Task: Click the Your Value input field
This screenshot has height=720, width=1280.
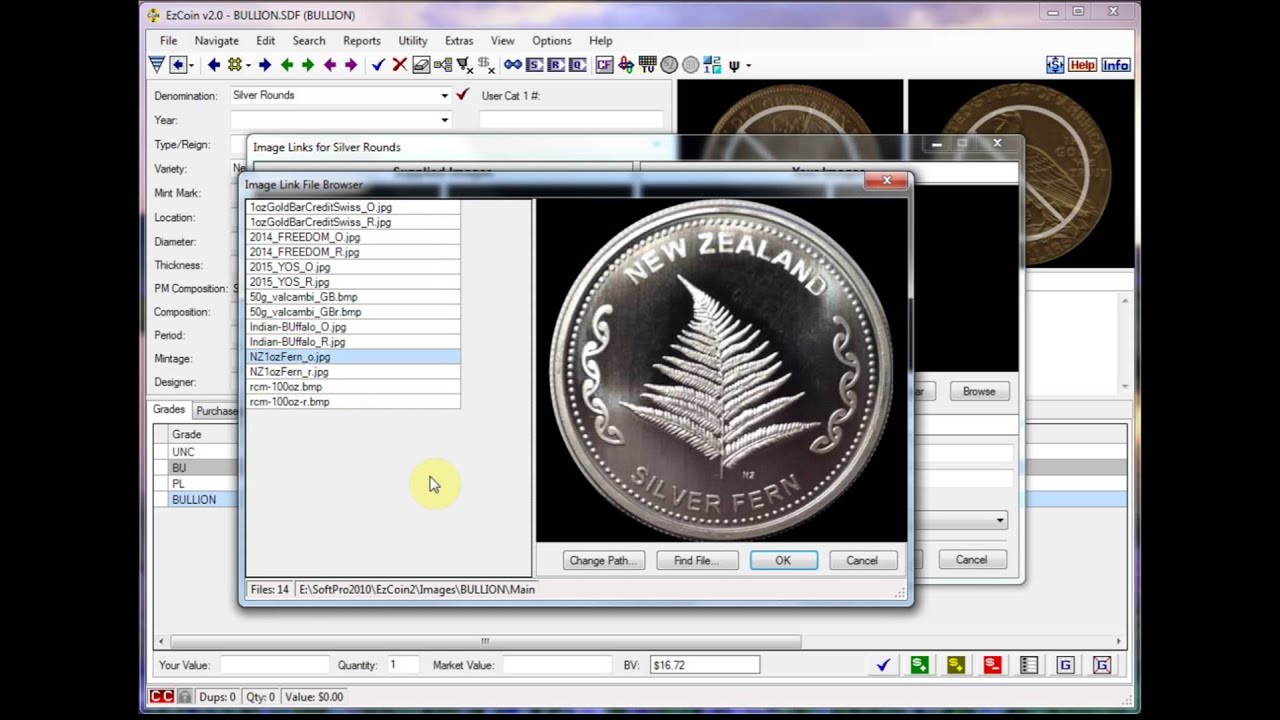Action: [274, 665]
